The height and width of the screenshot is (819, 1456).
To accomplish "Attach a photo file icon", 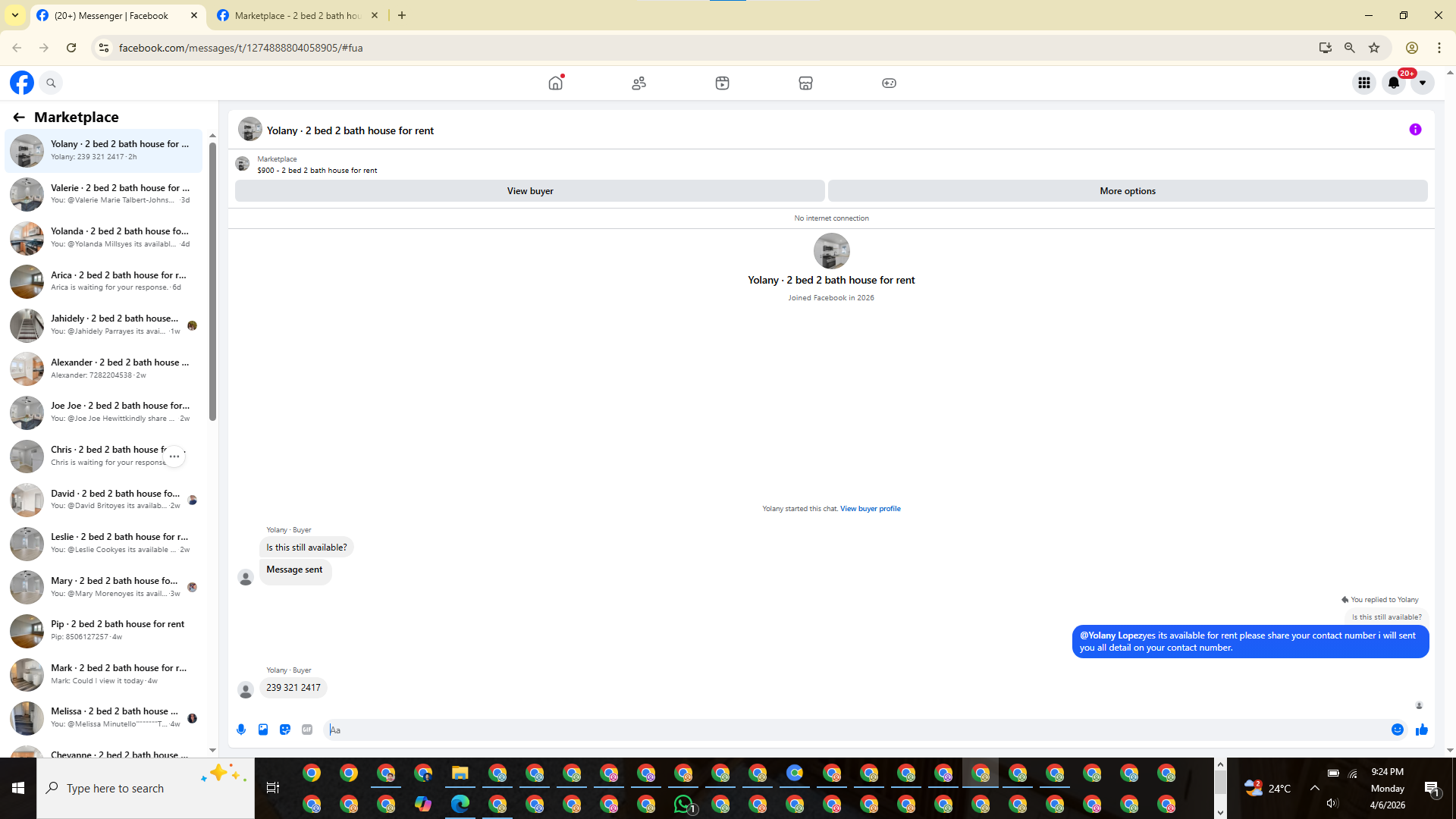I will [263, 730].
